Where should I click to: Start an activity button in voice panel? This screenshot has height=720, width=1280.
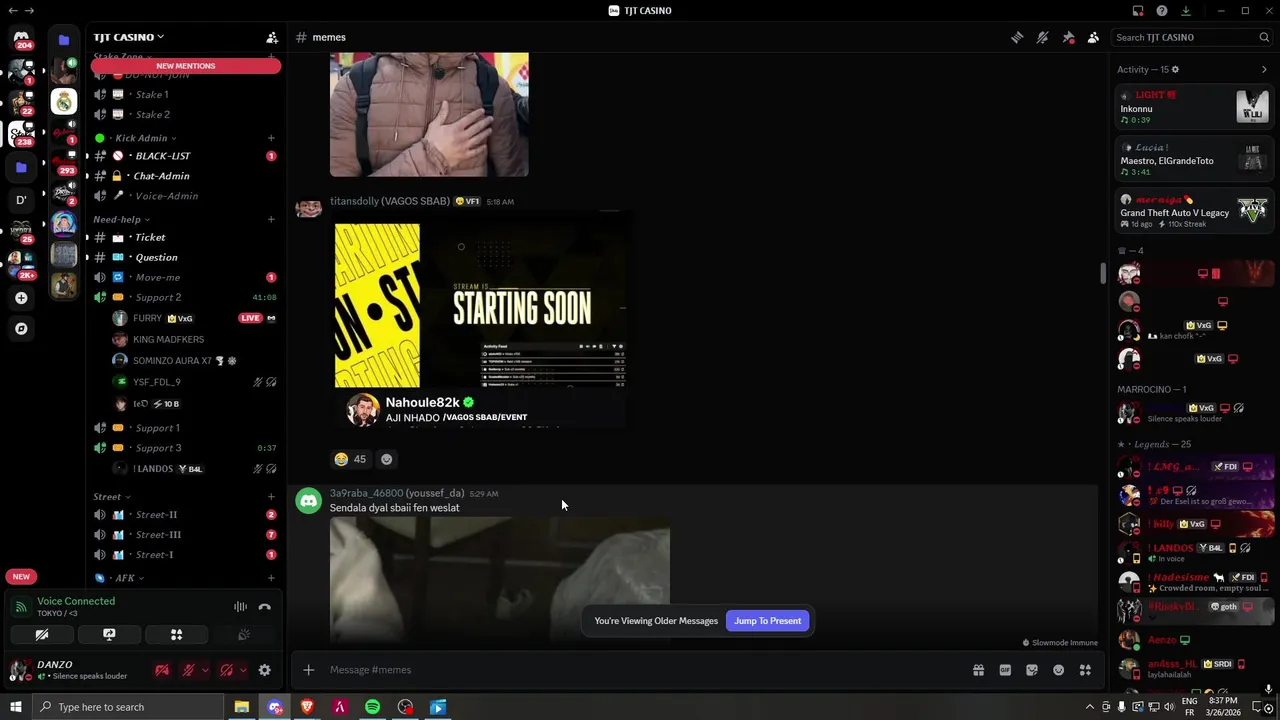point(176,635)
